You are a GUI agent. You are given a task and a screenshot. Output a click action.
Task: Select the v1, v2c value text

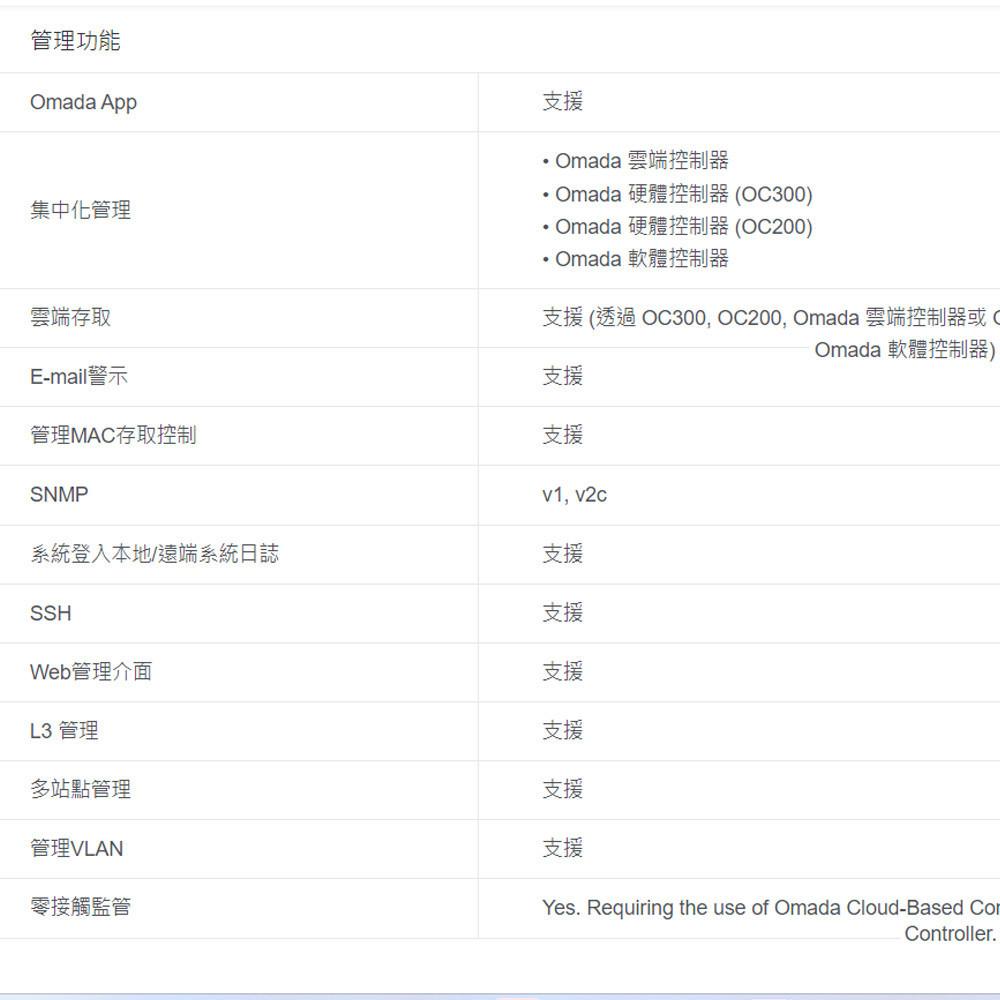pos(575,494)
